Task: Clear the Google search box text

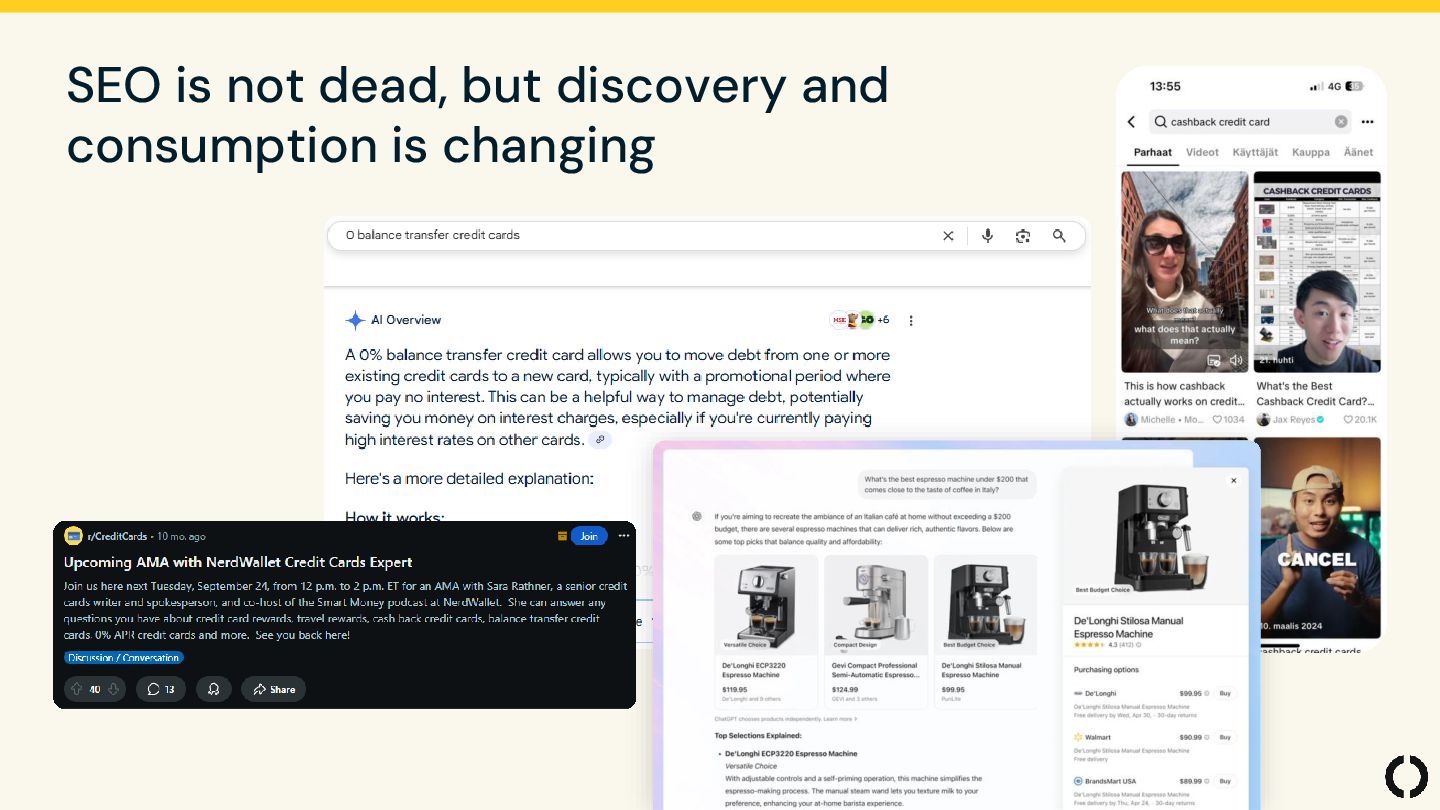Action: tap(948, 236)
